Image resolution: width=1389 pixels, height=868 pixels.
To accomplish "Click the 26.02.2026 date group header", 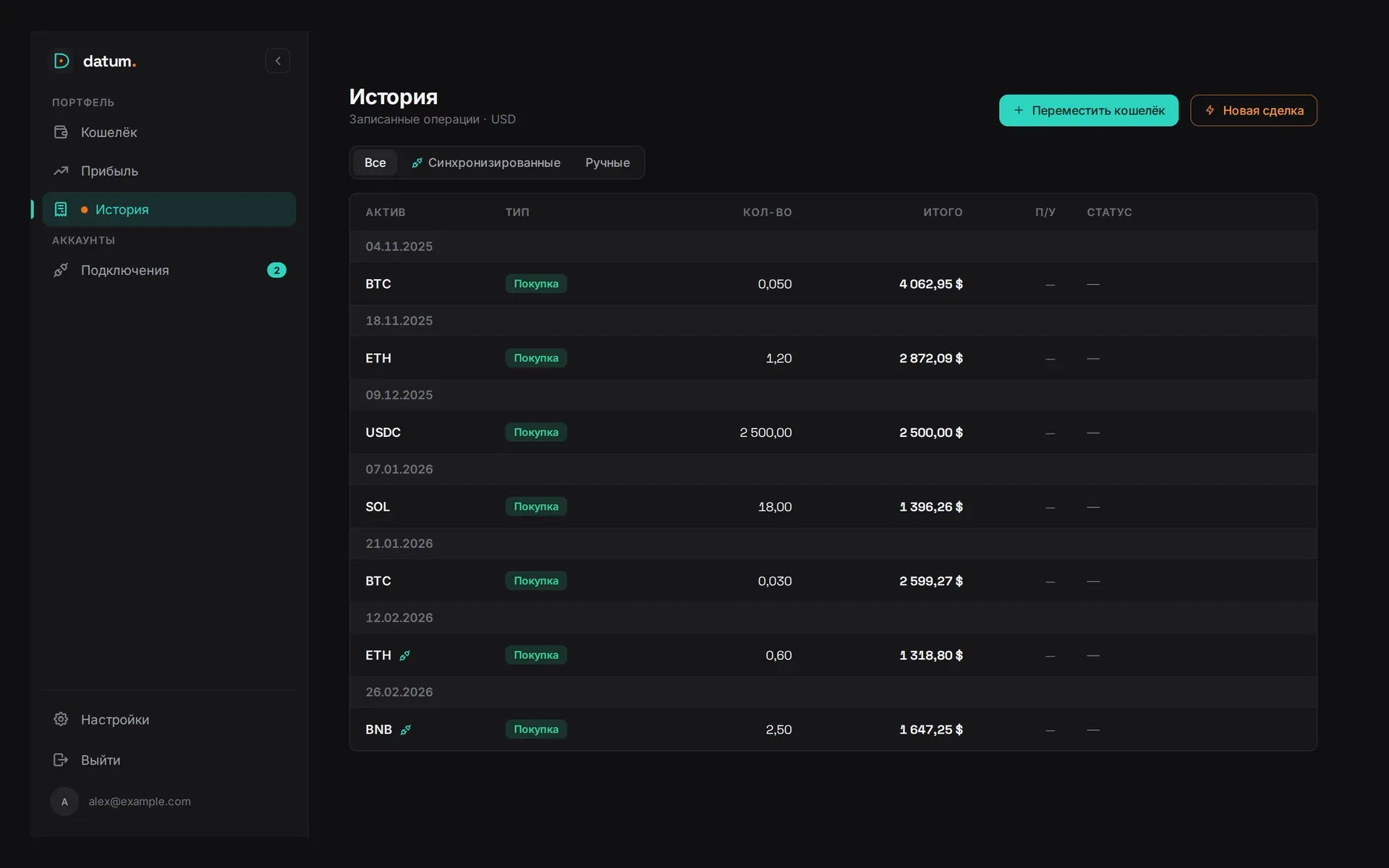I will (x=833, y=692).
